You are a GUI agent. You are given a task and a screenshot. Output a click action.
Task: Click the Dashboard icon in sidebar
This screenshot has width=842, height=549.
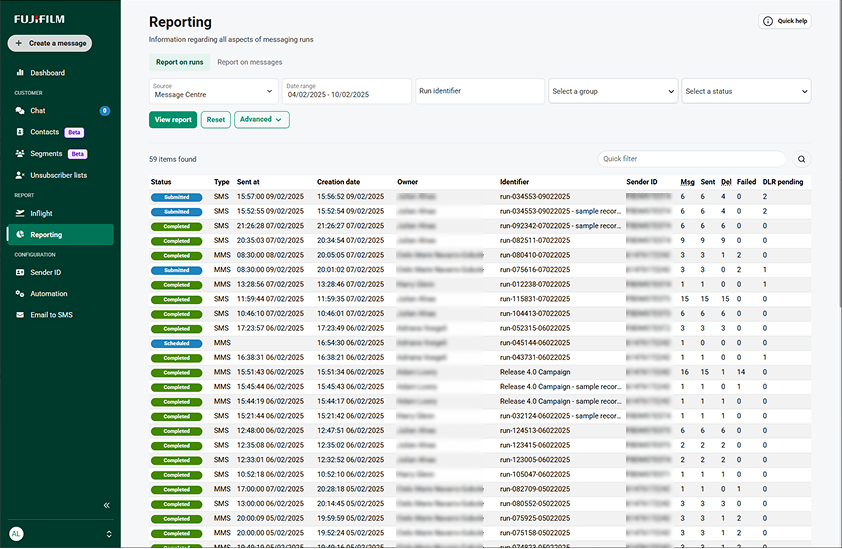[x=20, y=73]
